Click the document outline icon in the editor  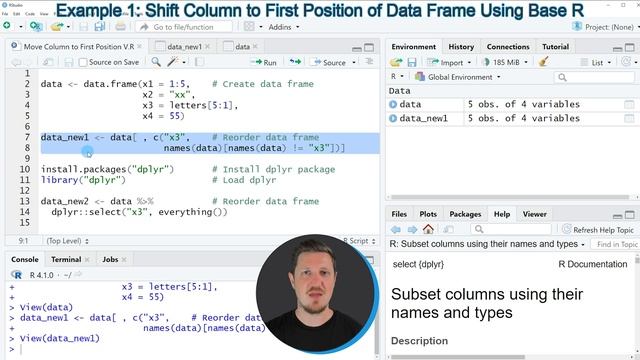(x=369, y=62)
